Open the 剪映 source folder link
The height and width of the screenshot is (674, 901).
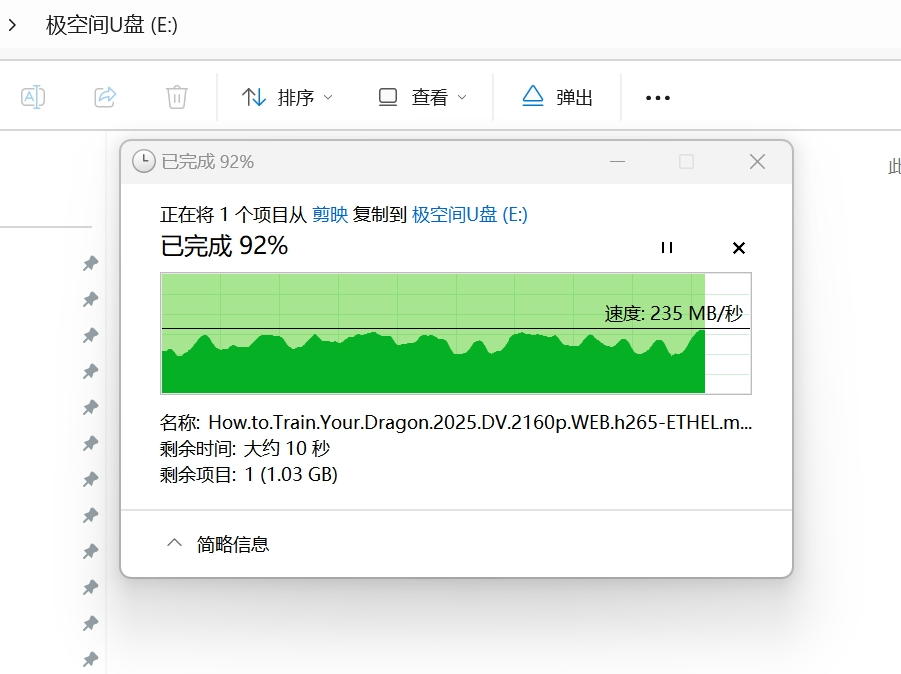[x=330, y=215]
